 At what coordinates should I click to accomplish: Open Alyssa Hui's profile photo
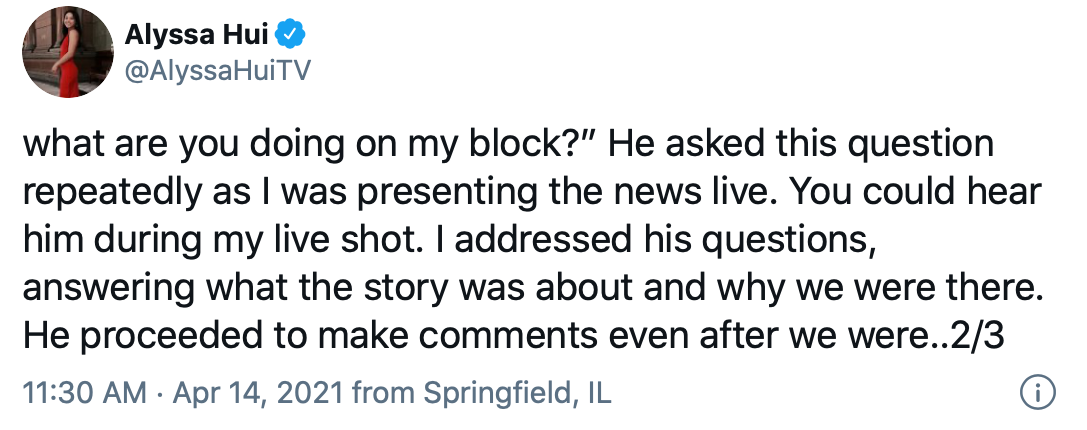(67, 52)
